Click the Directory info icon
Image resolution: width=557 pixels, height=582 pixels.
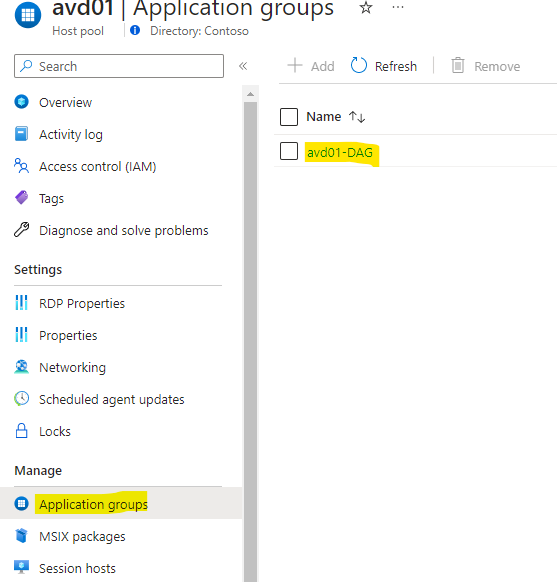135,30
